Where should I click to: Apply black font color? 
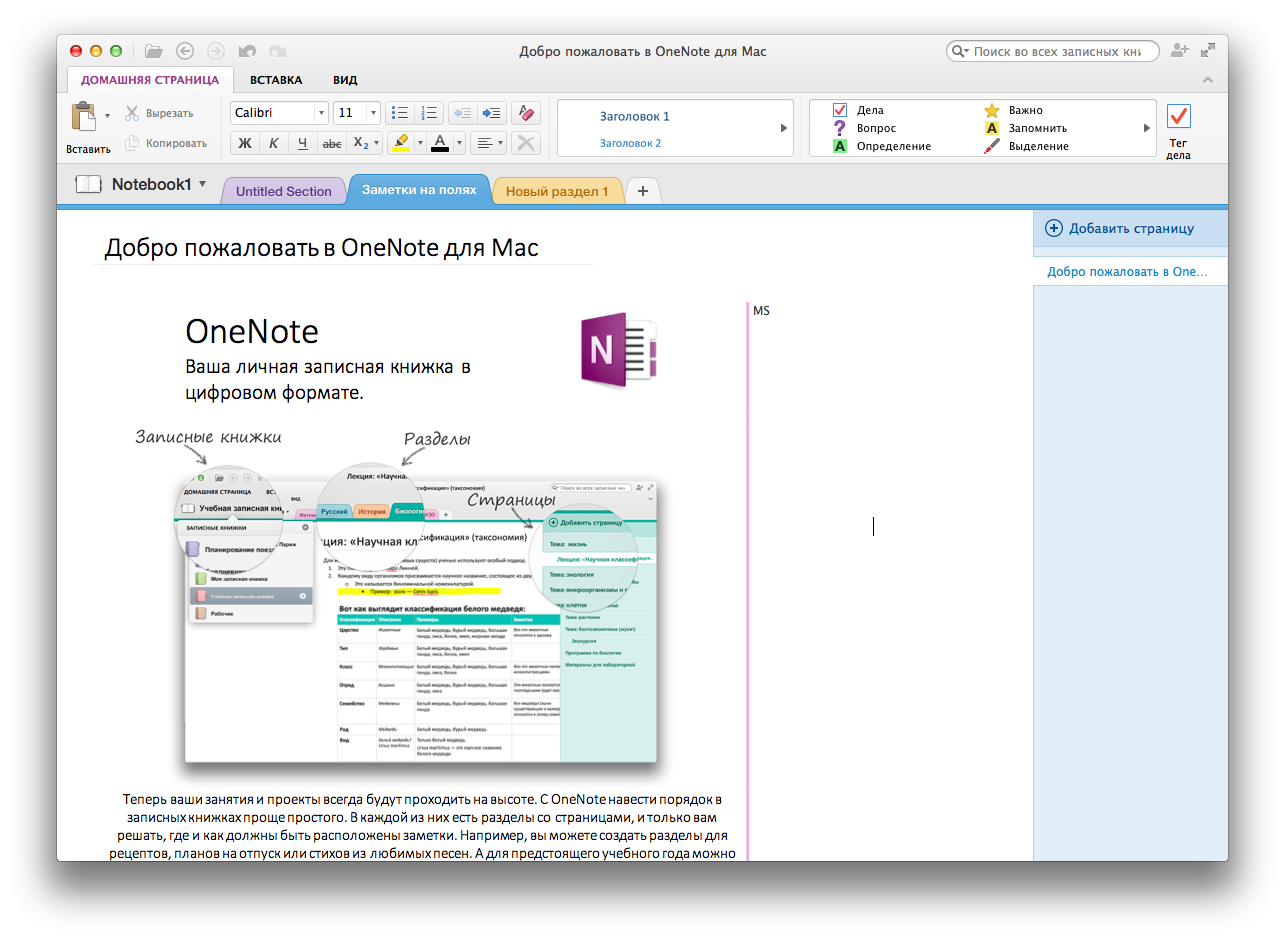click(x=440, y=143)
